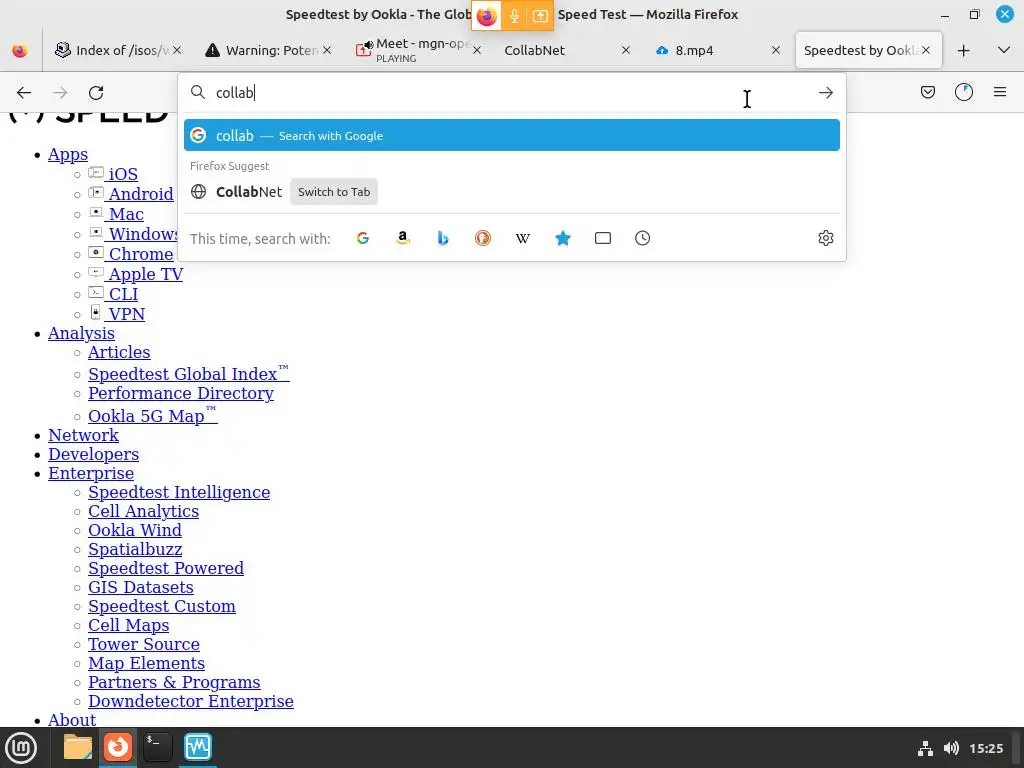Search open tabs with tabs icon
The image size is (1024, 768).
coord(603,238)
